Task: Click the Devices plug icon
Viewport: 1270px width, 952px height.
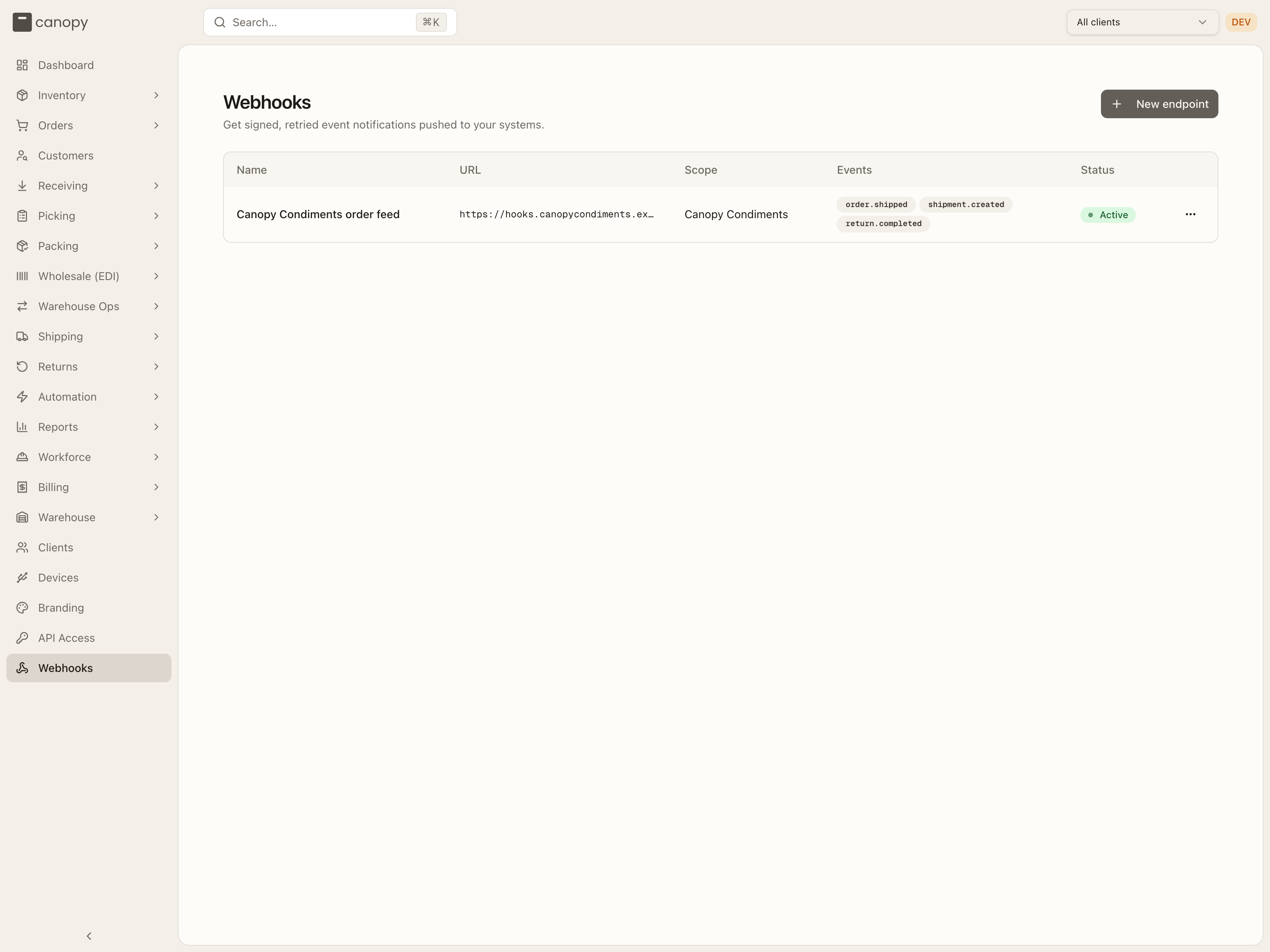Action: click(x=22, y=577)
